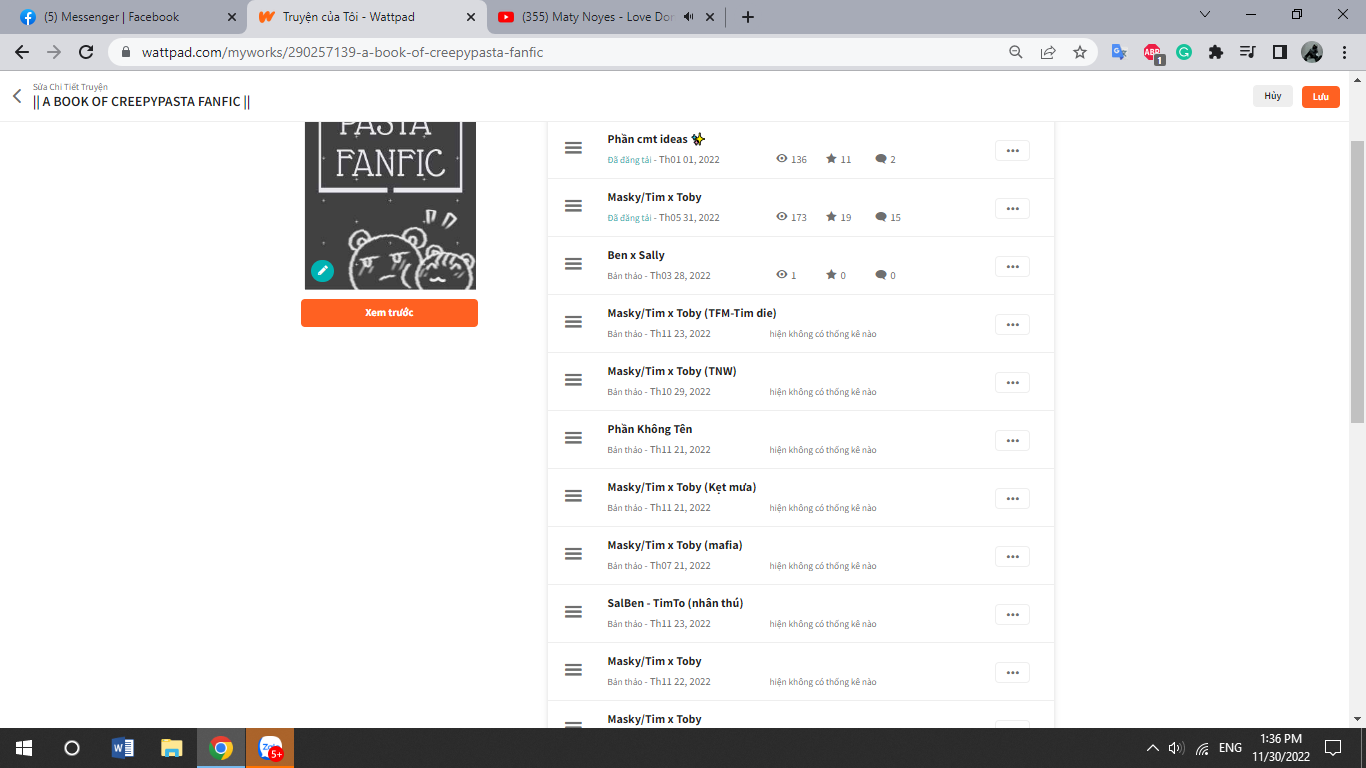Click the drag handle beside Ben x Sally

pos(573,264)
